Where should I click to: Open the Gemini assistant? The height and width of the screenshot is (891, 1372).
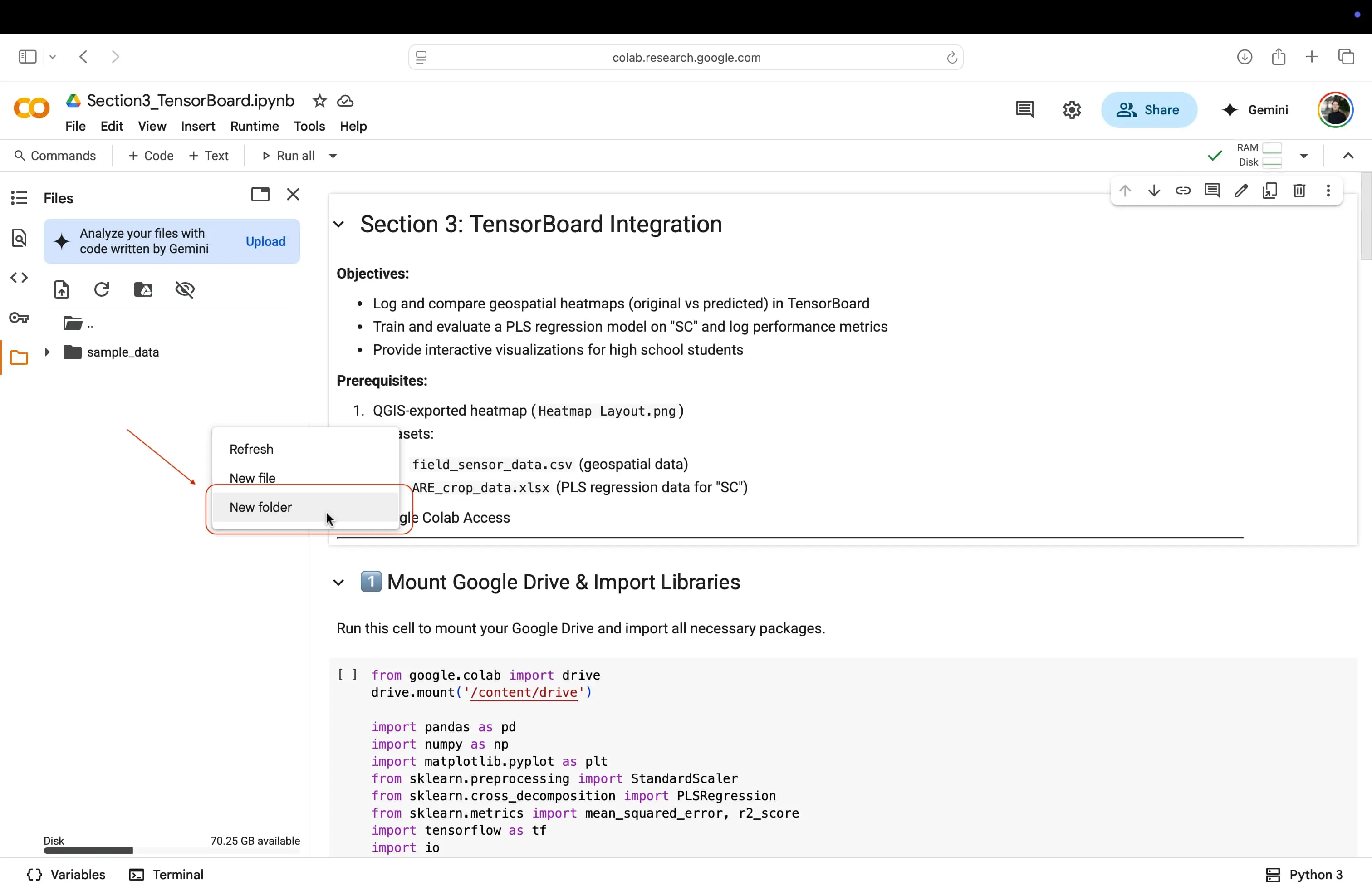[1255, 109]
